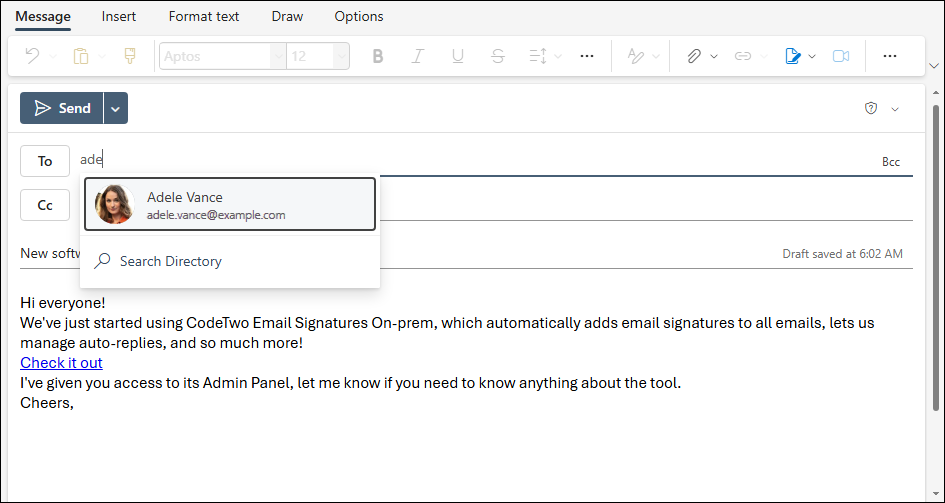This screenshot has width=945, height=503.
Task: Click the Paste clipboard icon
Action: click(81, 56)
